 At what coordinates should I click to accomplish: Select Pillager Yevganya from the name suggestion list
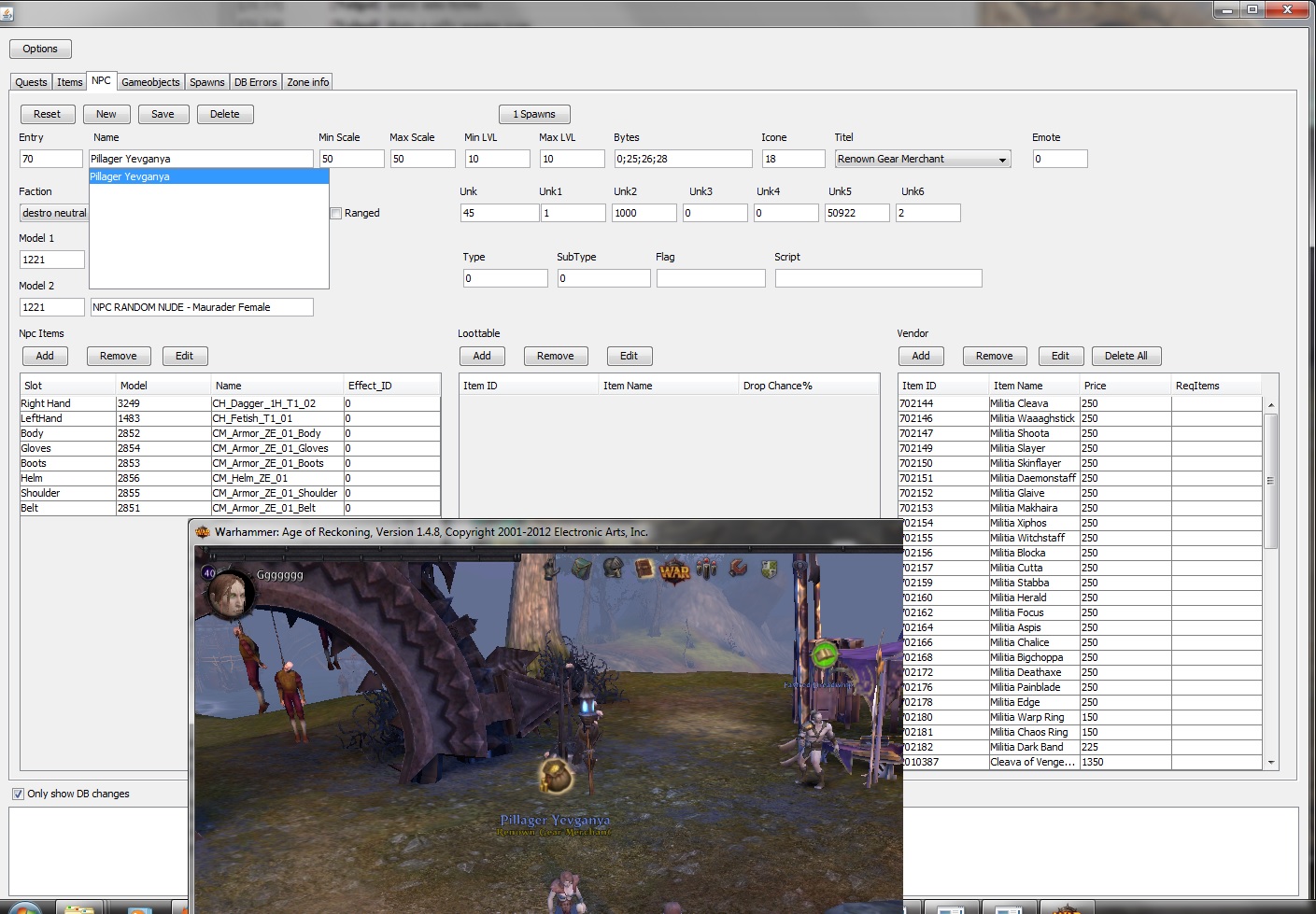pyautogui.click(x=208, y=176)
